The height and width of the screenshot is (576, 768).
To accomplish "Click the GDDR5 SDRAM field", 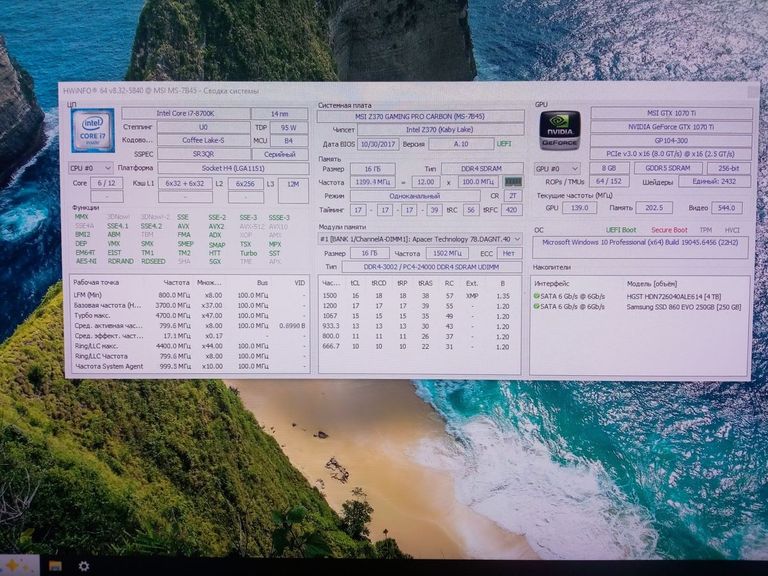I will coord(668,168).
